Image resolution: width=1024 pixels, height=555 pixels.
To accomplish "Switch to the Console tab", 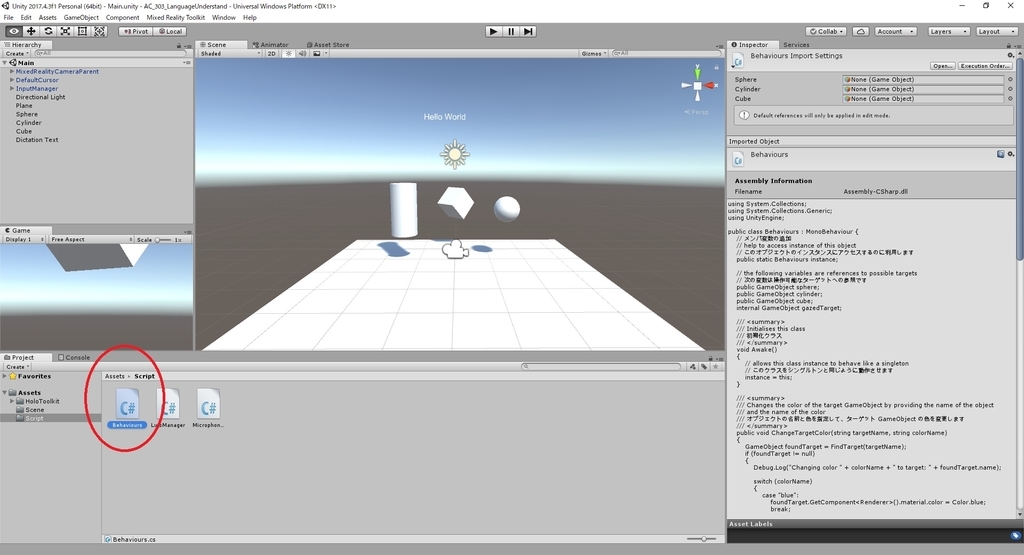I will [74, 358].
